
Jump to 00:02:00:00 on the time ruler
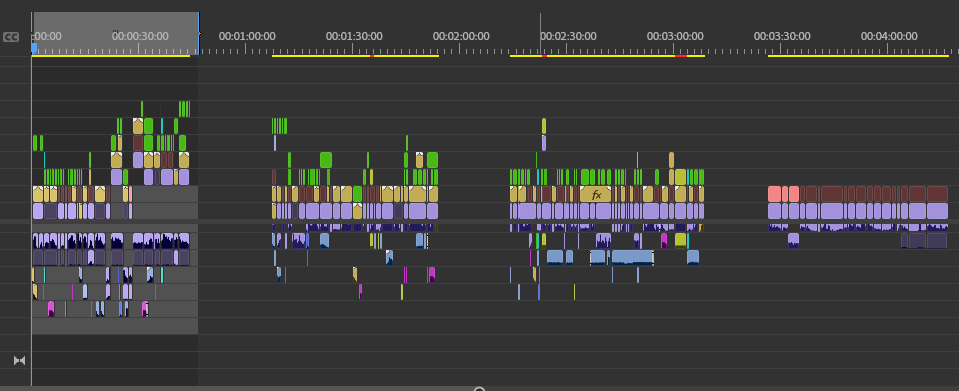point(461,36)
